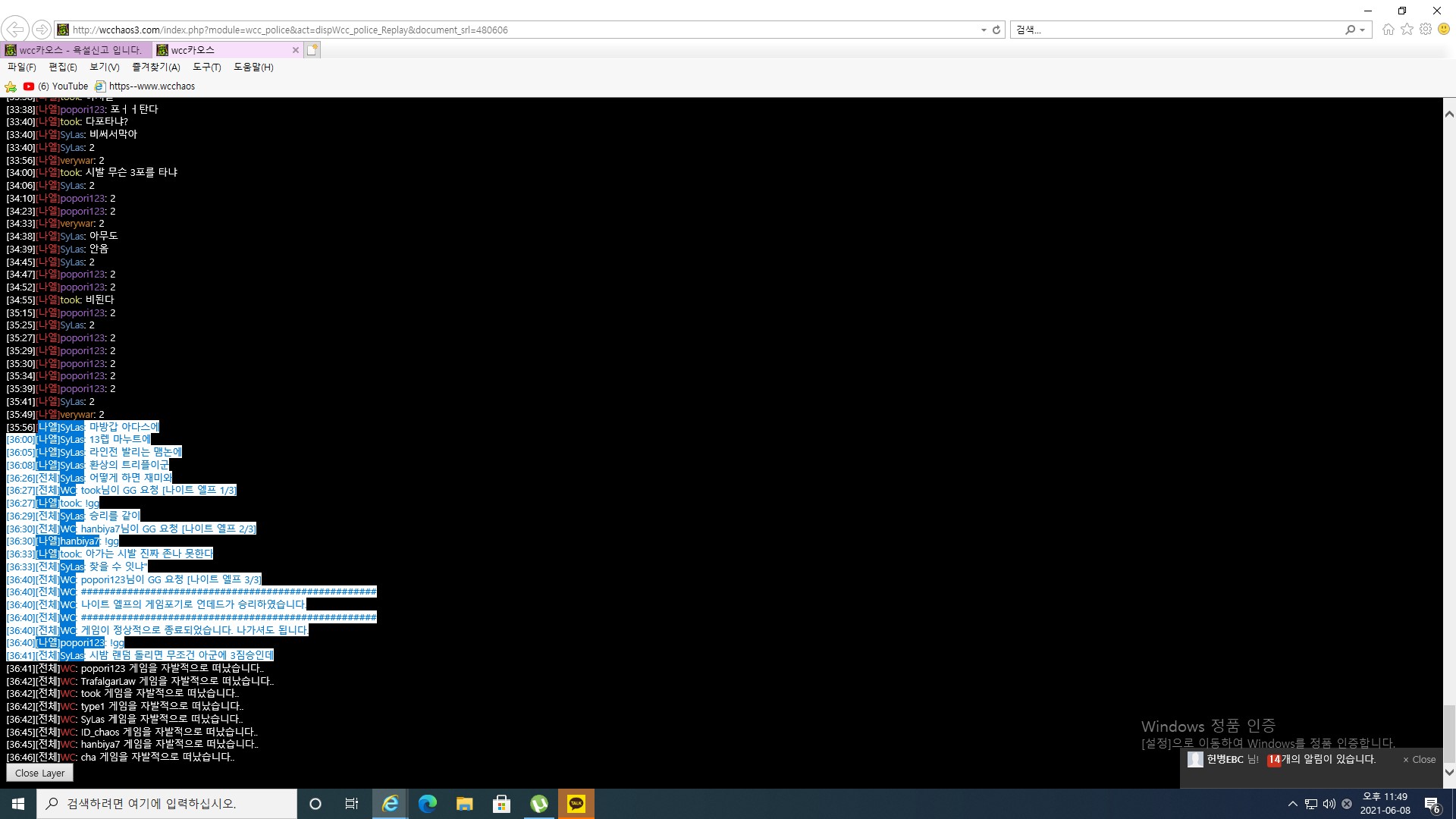
Task: Open the browser Tools gear icon
Action: 1426,29
